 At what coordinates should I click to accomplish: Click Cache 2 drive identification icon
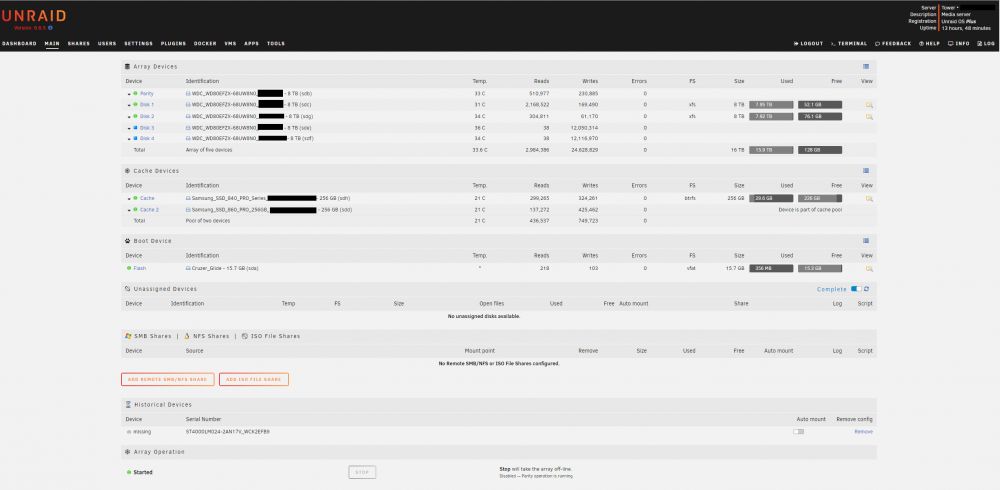pyautogui.click(x=188, y=209)
